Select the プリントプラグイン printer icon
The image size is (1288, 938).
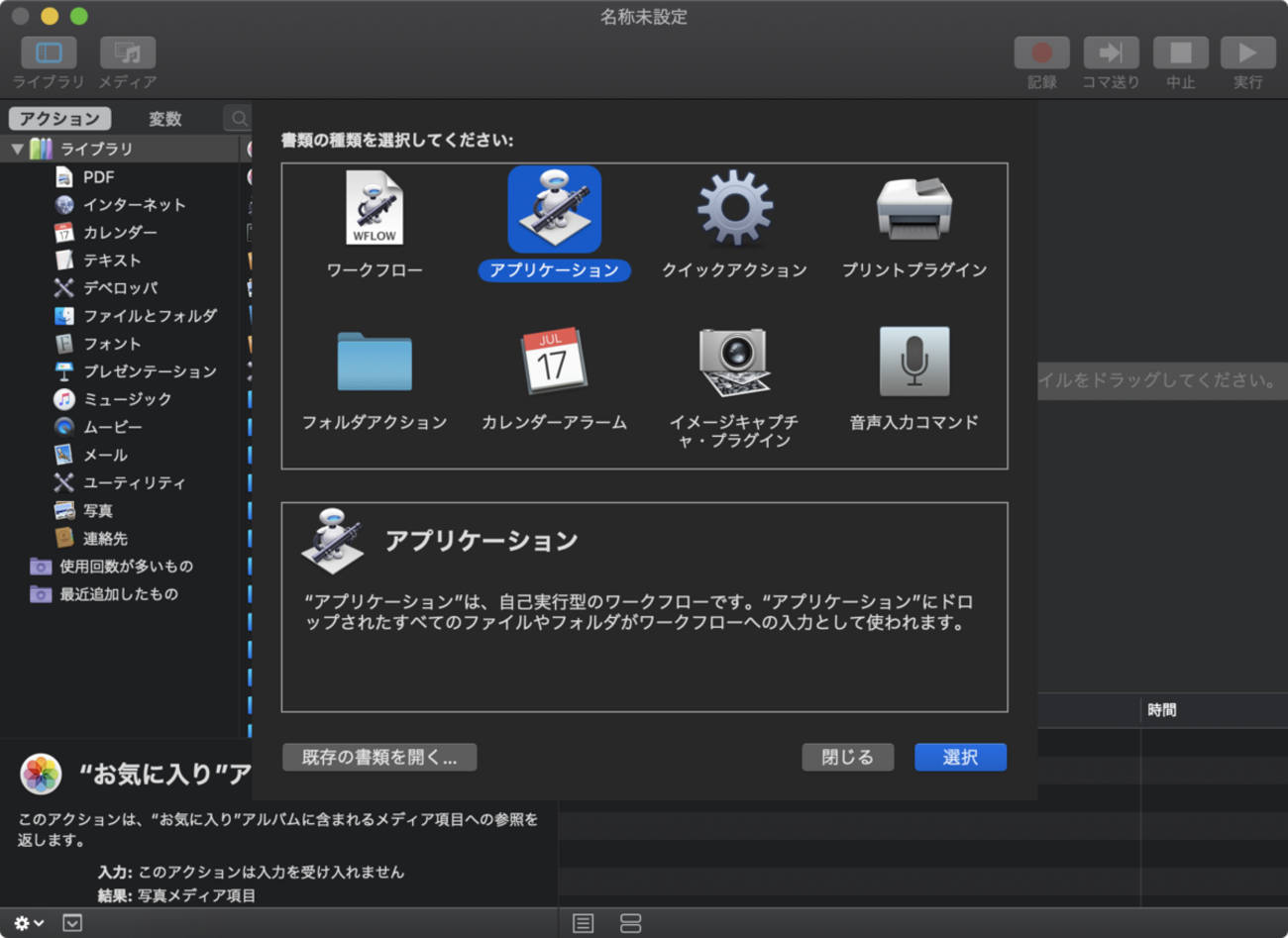coord(913,209)
